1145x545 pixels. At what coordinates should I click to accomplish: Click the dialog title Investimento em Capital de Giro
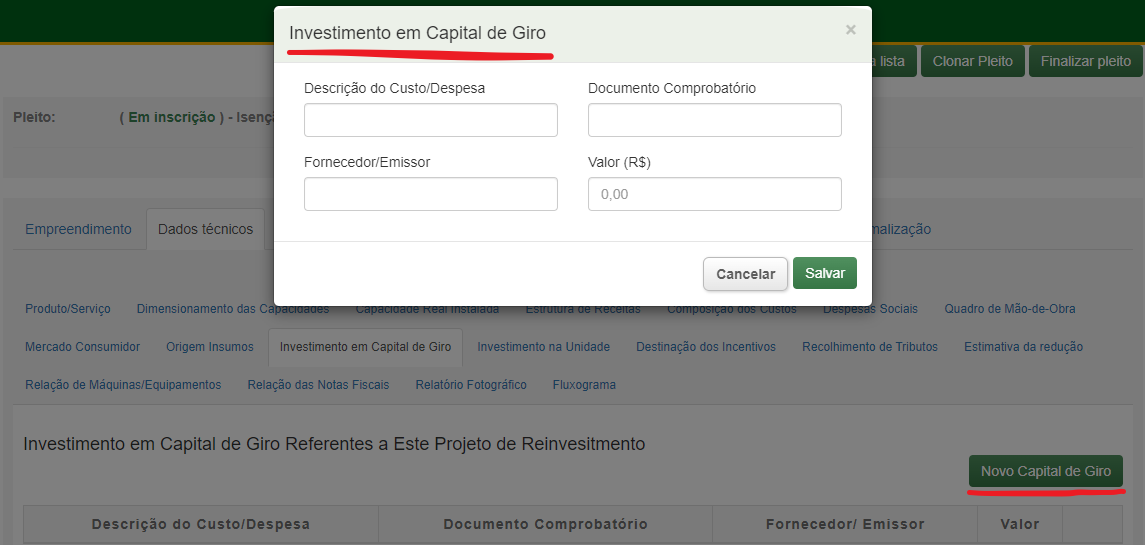pos(417,33)
